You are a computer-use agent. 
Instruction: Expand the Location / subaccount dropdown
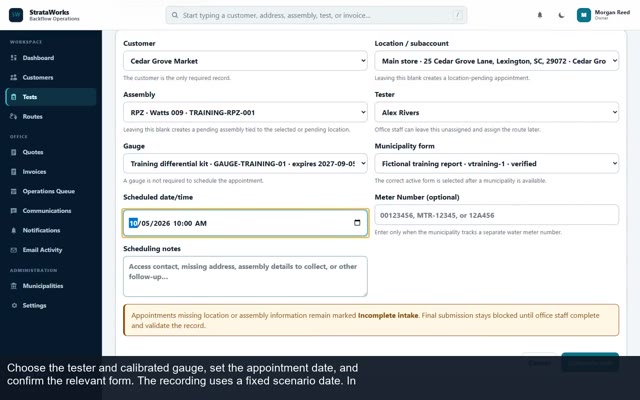click(496, 61)
